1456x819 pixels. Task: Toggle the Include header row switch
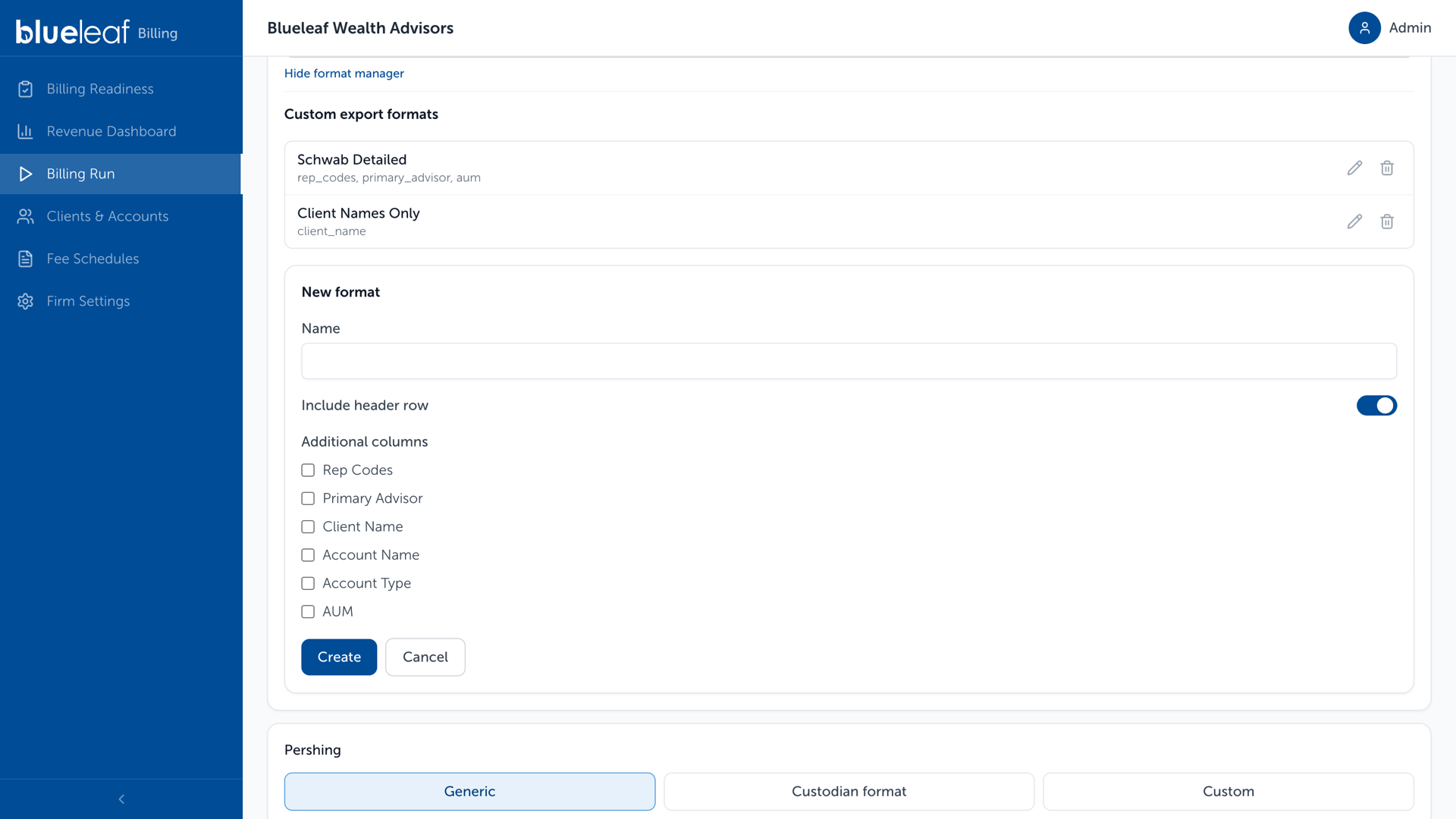click(1376, 406)
